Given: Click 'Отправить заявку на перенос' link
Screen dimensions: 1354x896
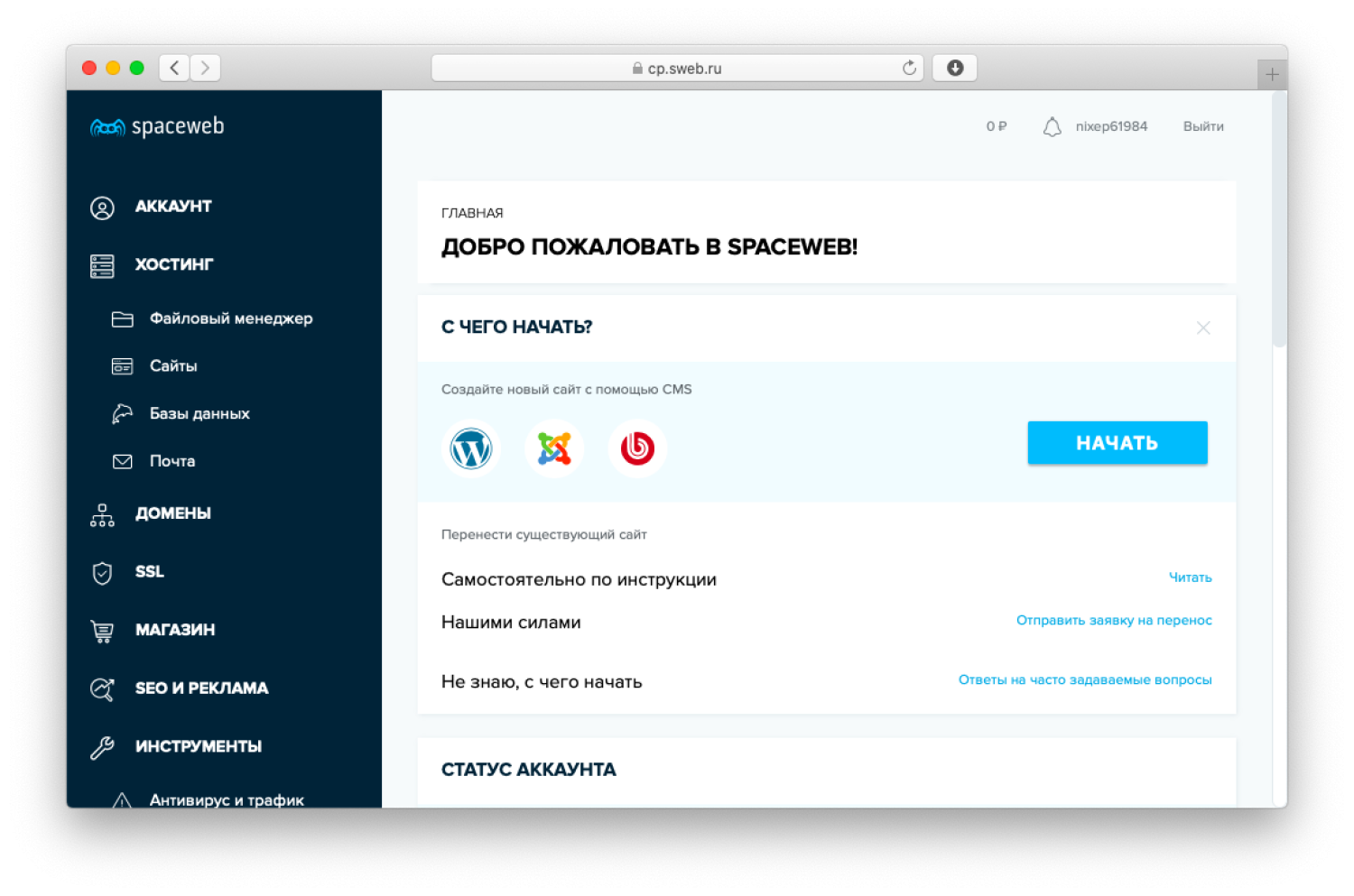Looking at the screenshot, I should 1113,621.
